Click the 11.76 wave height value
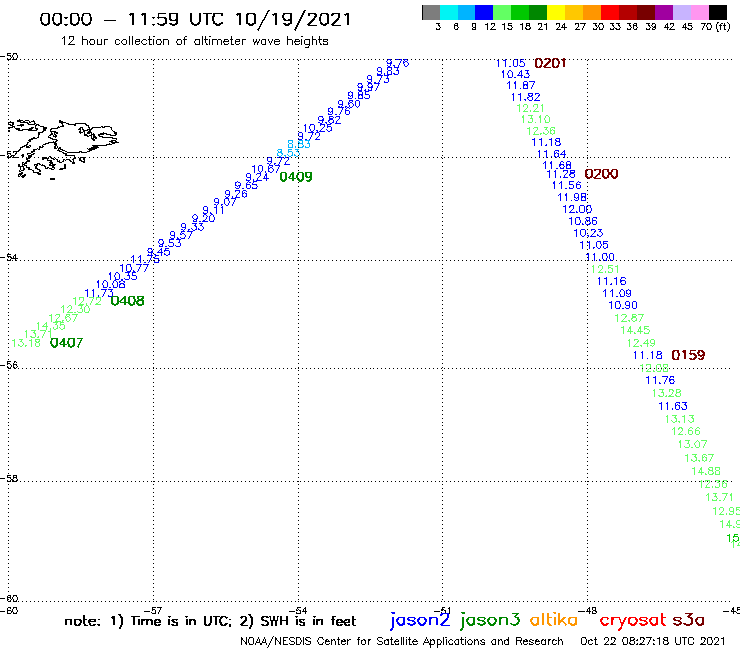 [660, 380]
